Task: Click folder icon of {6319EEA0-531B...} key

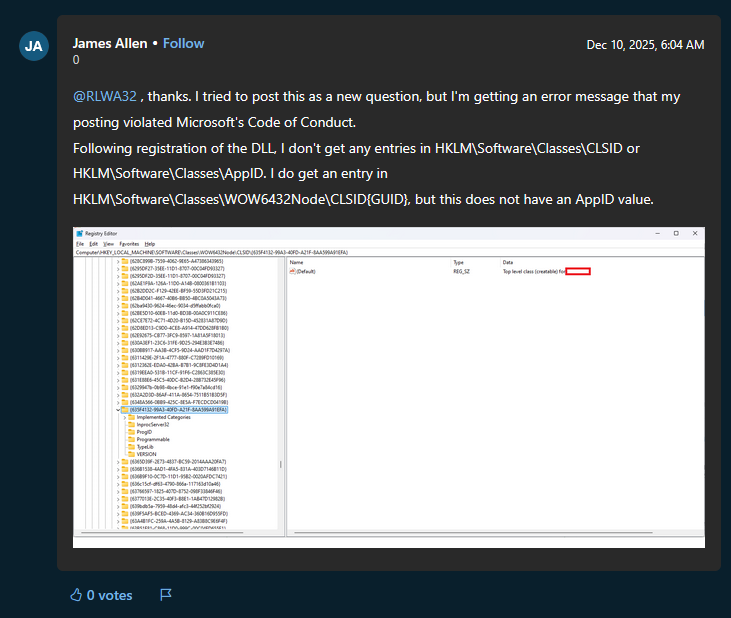Action: point(124,372)
